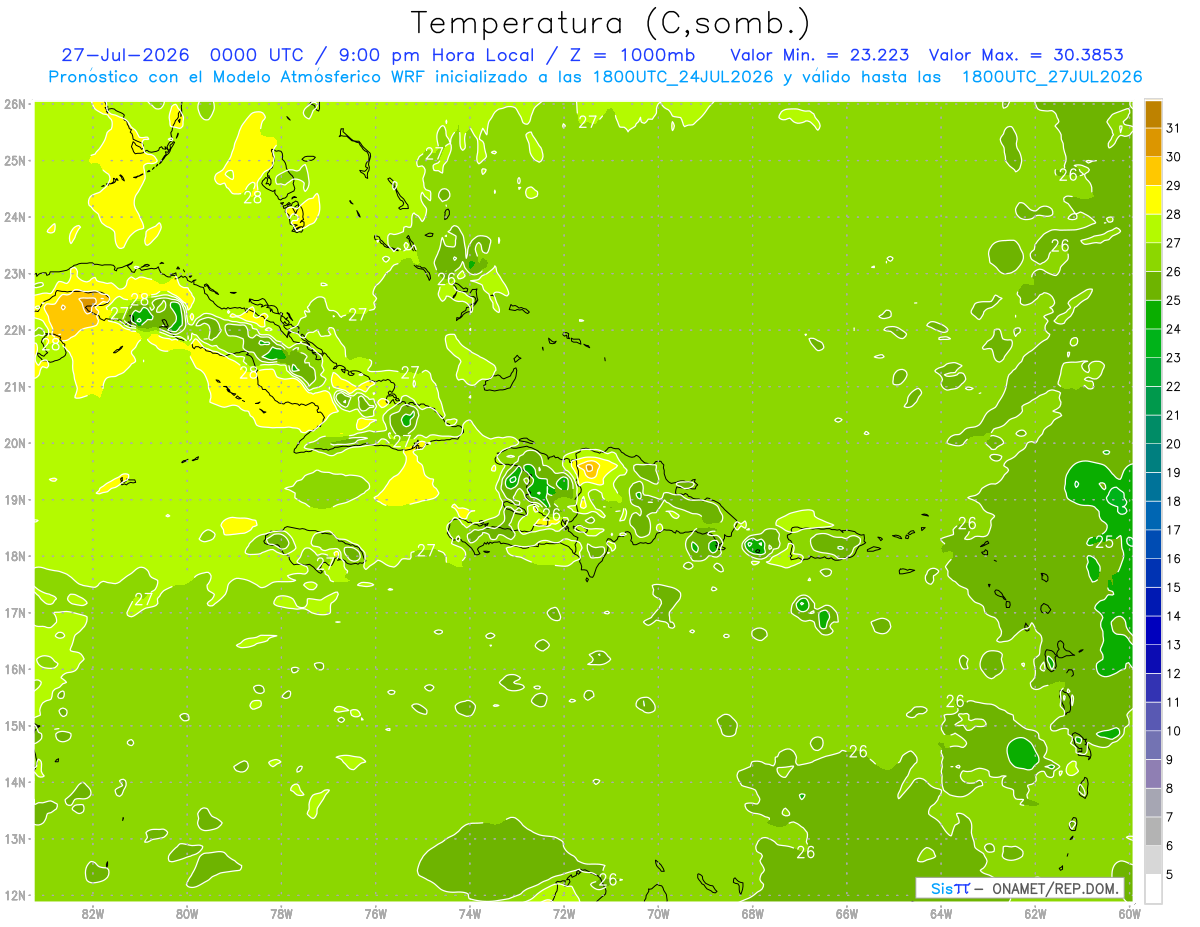
Task: Click the "23N" latitude axis label
Action: [15, 273]
